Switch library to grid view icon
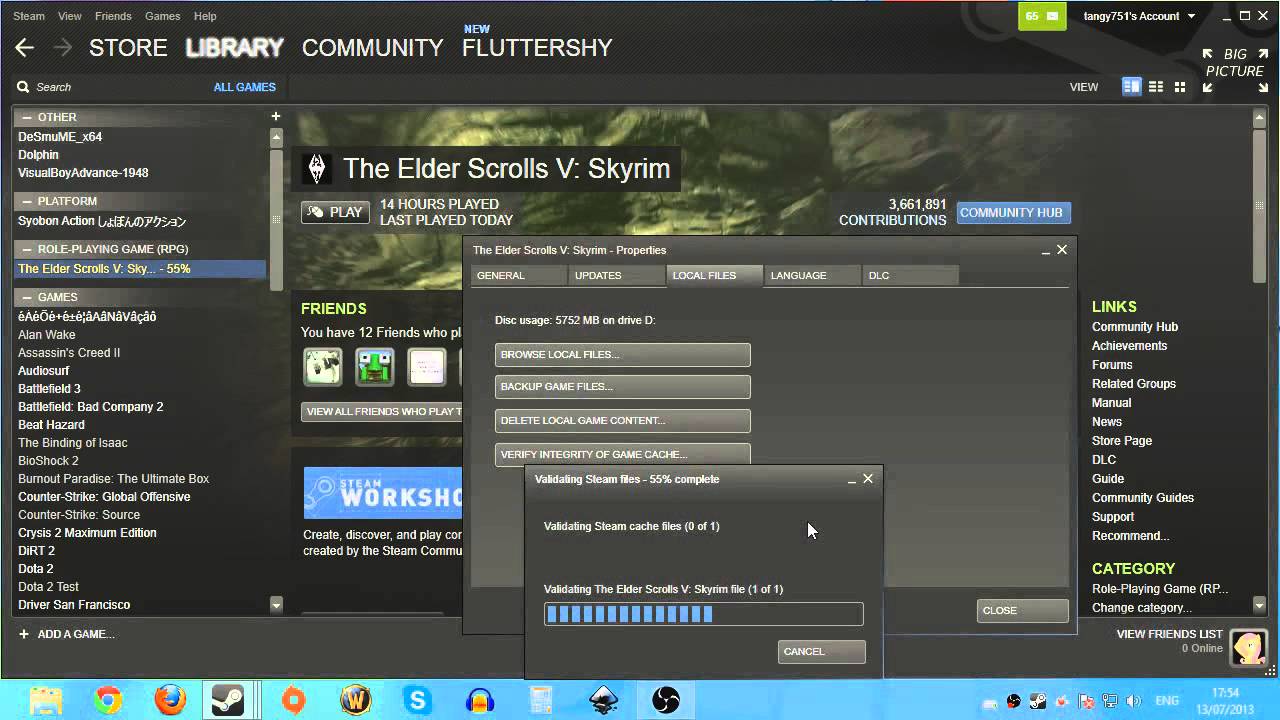Image resolution: width=1280 pixels, height=720 pixels. pyautogui.click(x=1180, y=87)
